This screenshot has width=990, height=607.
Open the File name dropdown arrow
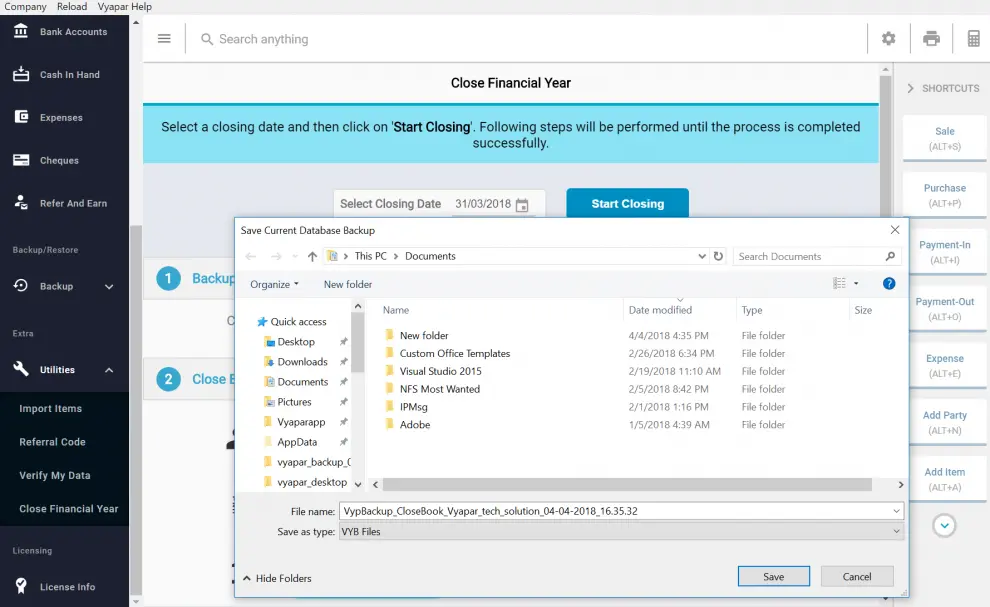tap(896, 511)
